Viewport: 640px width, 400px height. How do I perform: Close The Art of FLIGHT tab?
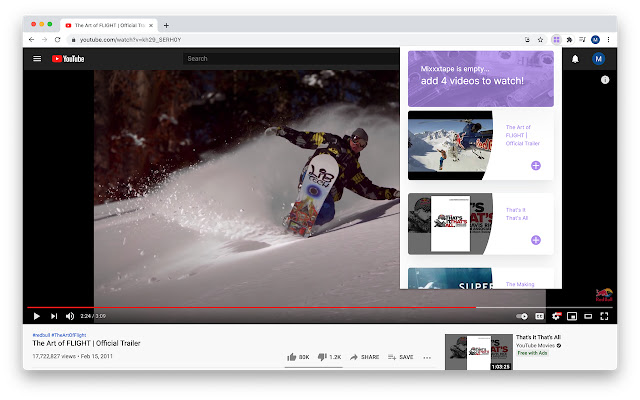coord(151,25)
